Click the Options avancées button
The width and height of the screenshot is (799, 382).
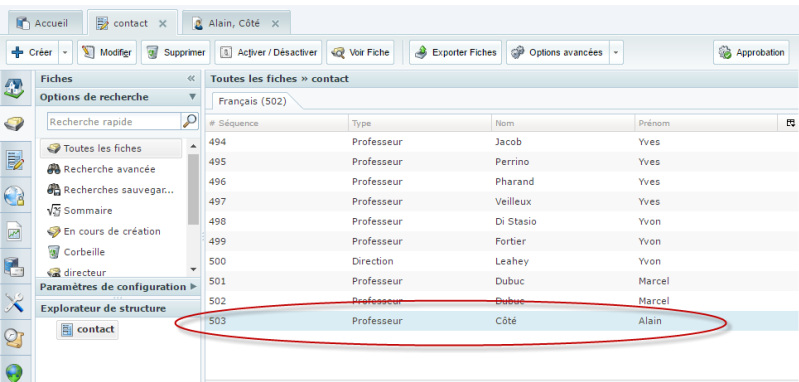coord(557,52)
